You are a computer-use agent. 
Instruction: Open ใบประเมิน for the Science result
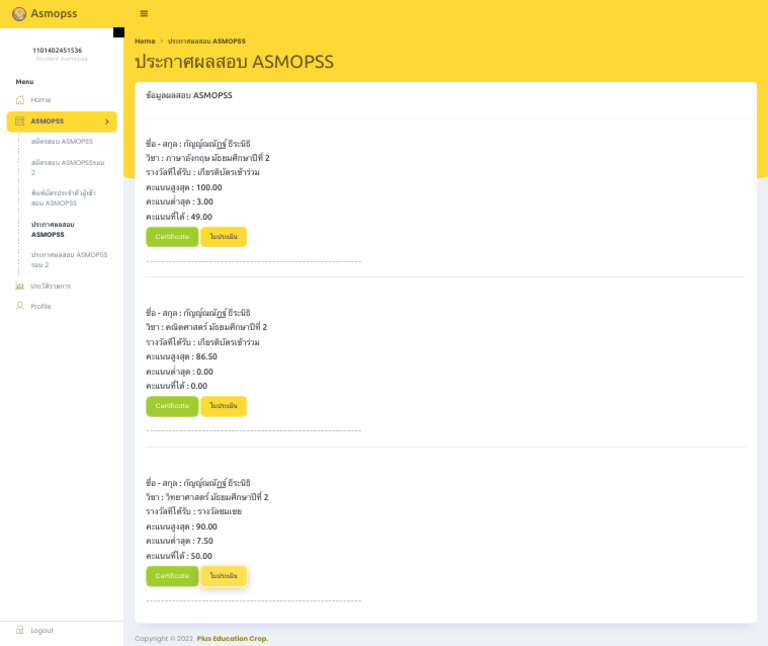(x=223, y=576)
